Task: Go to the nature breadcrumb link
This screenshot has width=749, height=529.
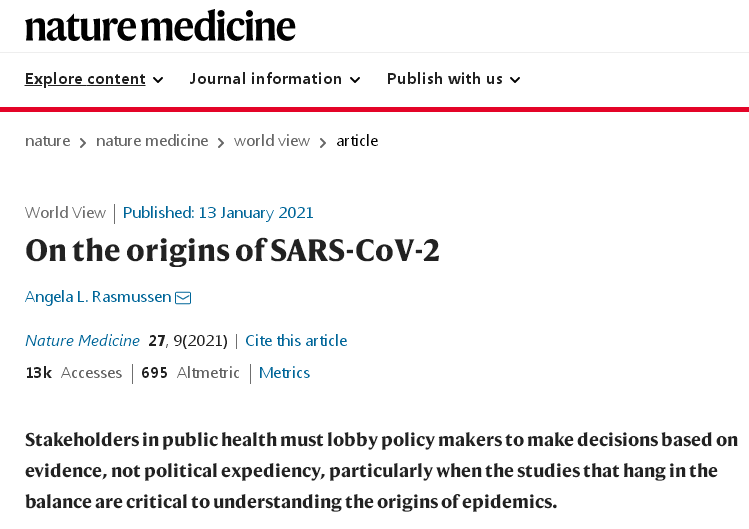Action: pos(47,141)
